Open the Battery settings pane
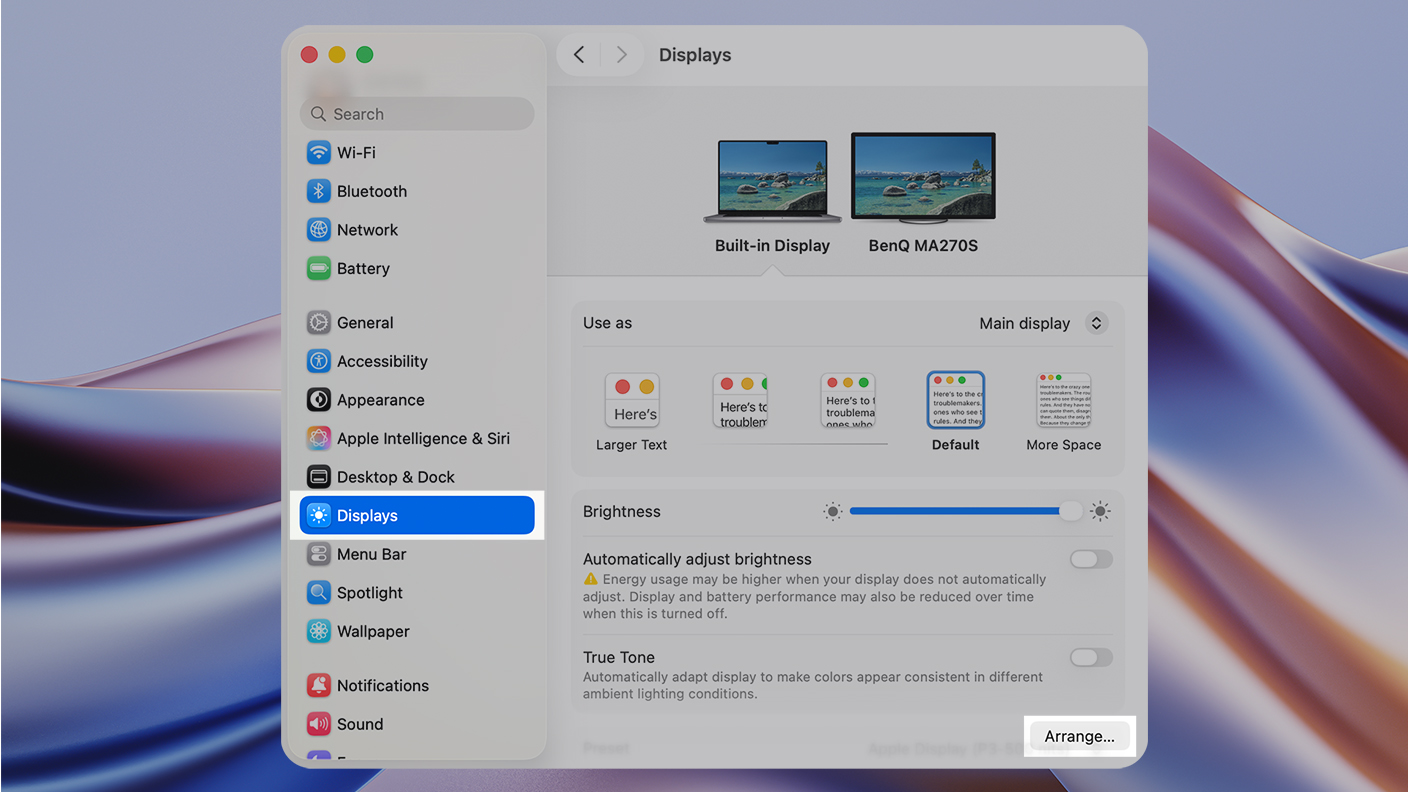 point(417,269)
